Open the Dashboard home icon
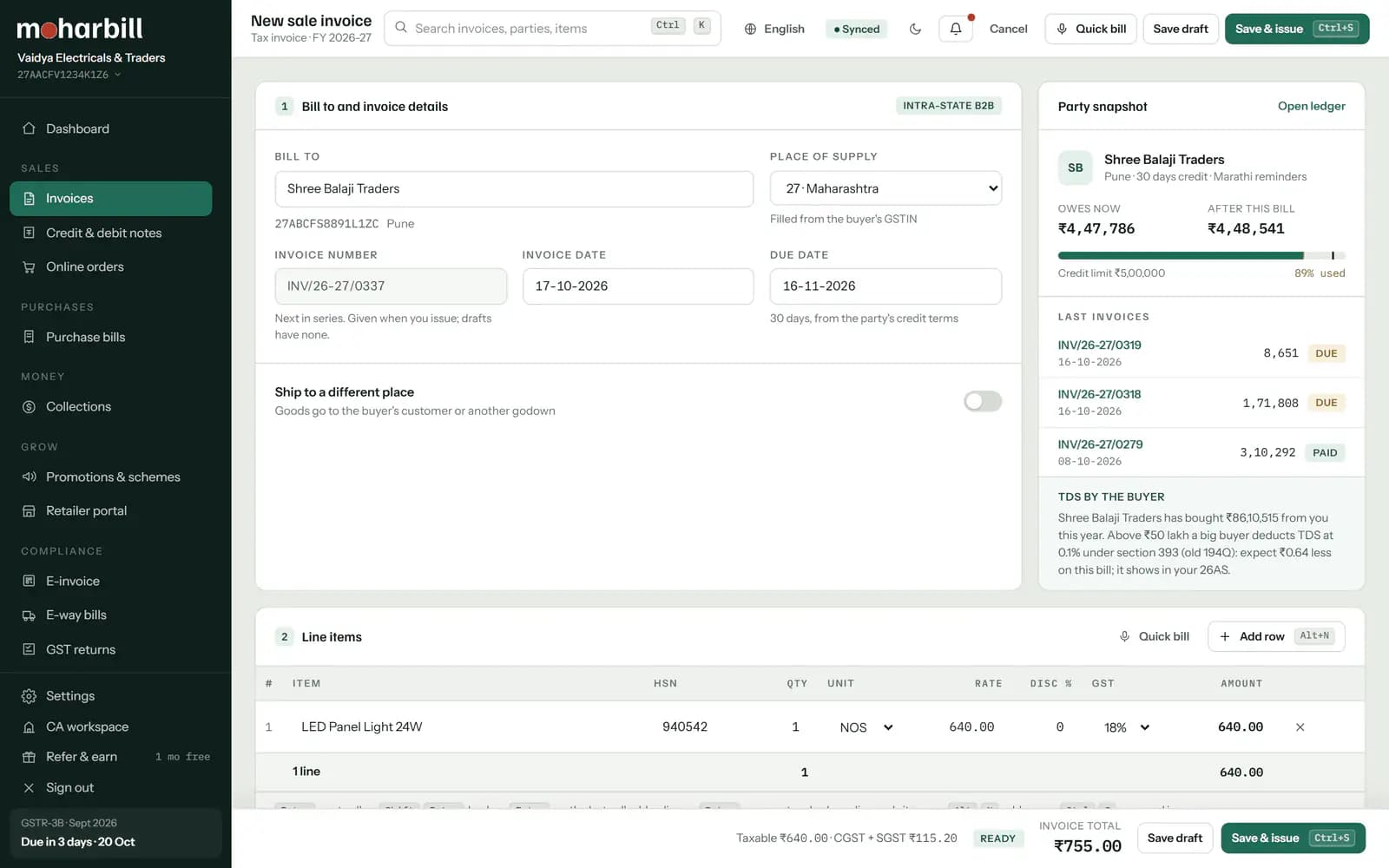 point(29,128)
